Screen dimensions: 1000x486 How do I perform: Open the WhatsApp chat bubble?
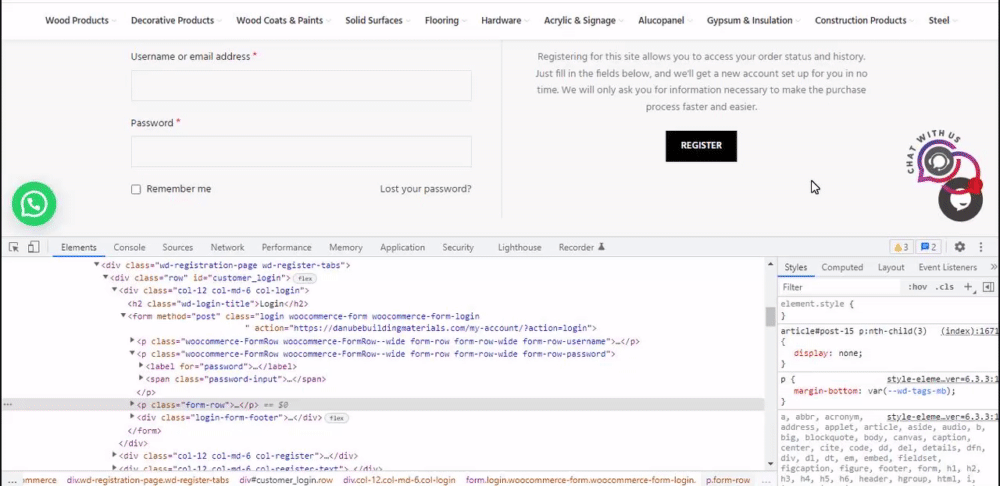point(34,204)
